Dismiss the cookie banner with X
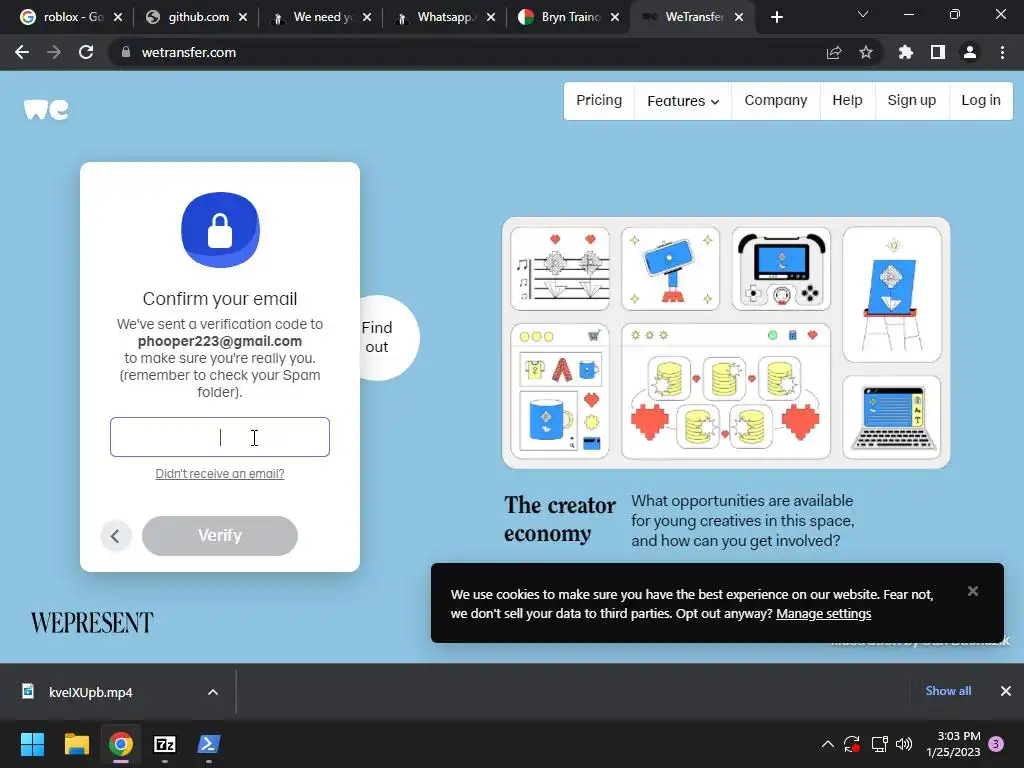This screenshot has width=1024, height=768. 972,591
